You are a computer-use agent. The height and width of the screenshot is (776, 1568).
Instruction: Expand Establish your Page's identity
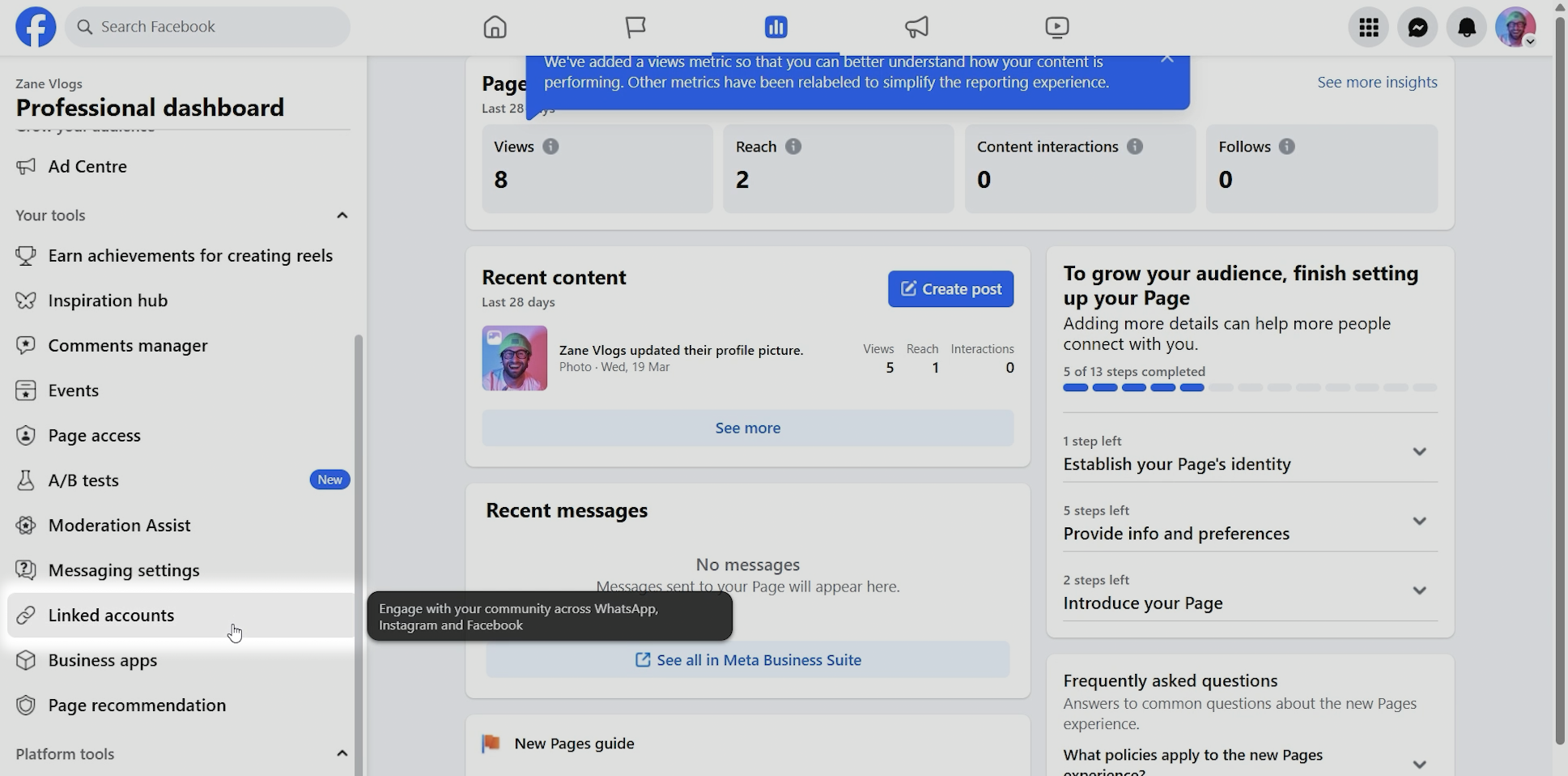pos(1418,452)
